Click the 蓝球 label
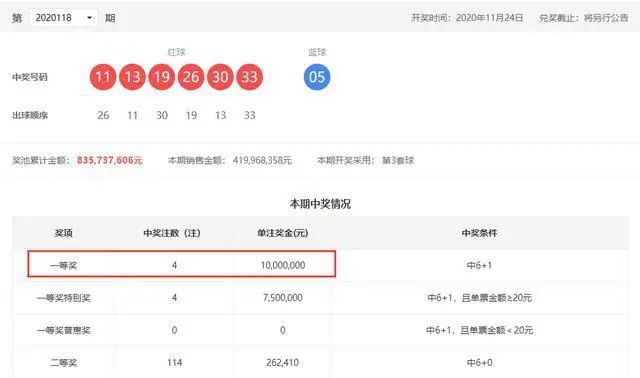Screen dimensions: 640x378 317,52
